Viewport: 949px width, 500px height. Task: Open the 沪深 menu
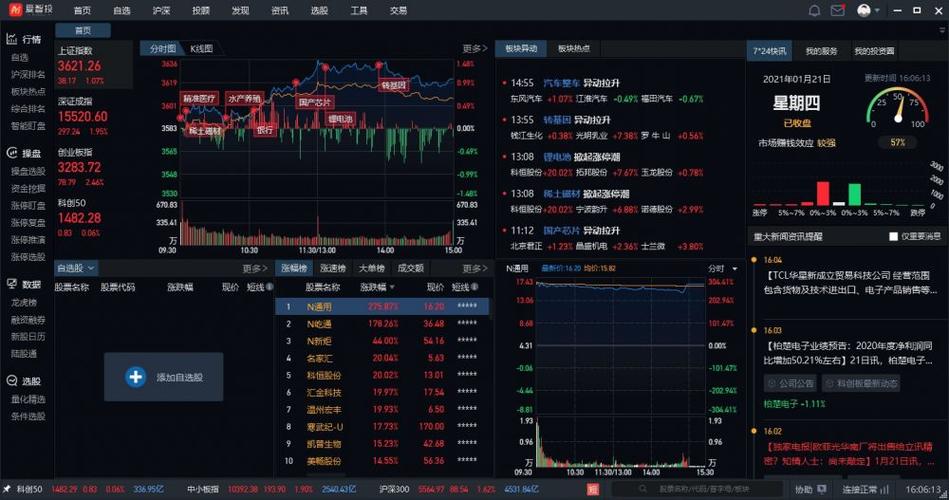pyautogui.click(x=161, y=10)
